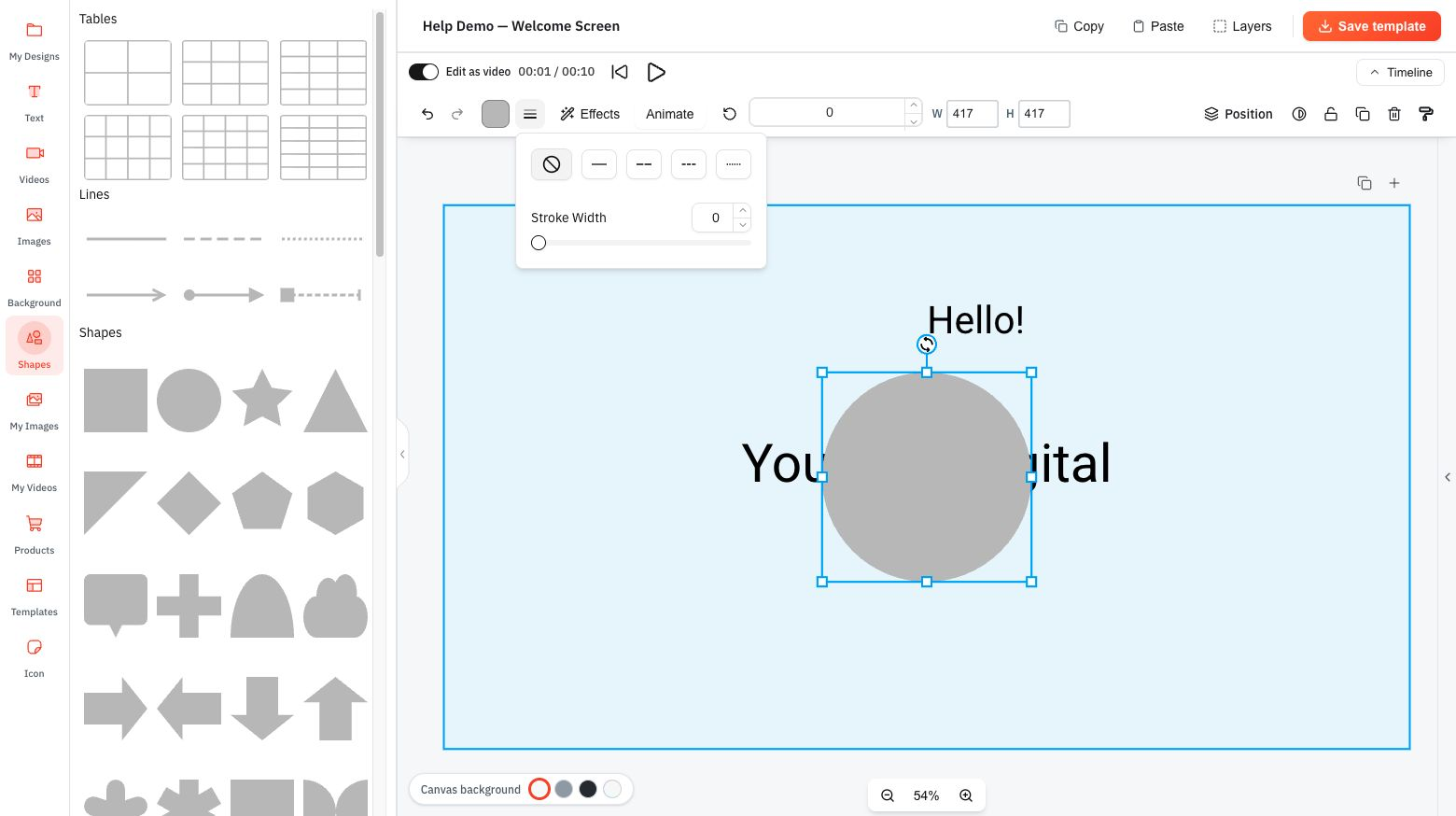Screen dimensions: 1456x816
Task: Decrease the rotation value stepper
Action: click(x=914, y=120)
